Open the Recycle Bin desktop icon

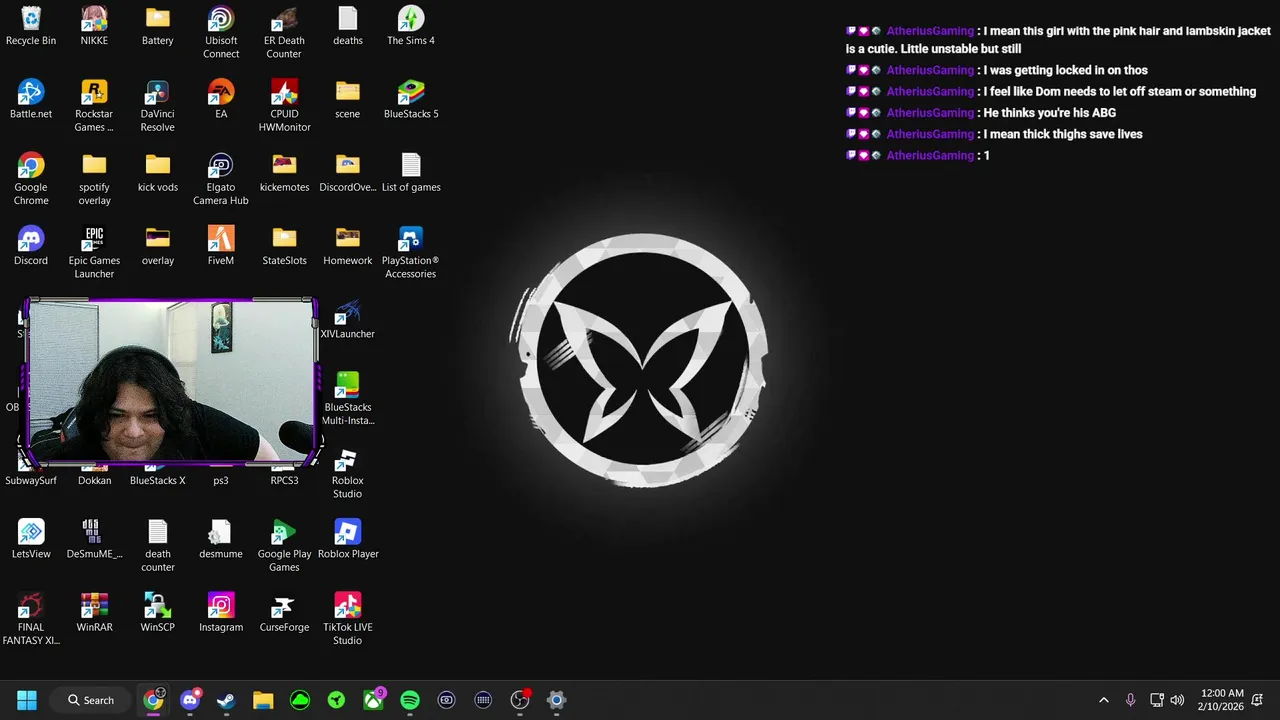pos(31,27)
